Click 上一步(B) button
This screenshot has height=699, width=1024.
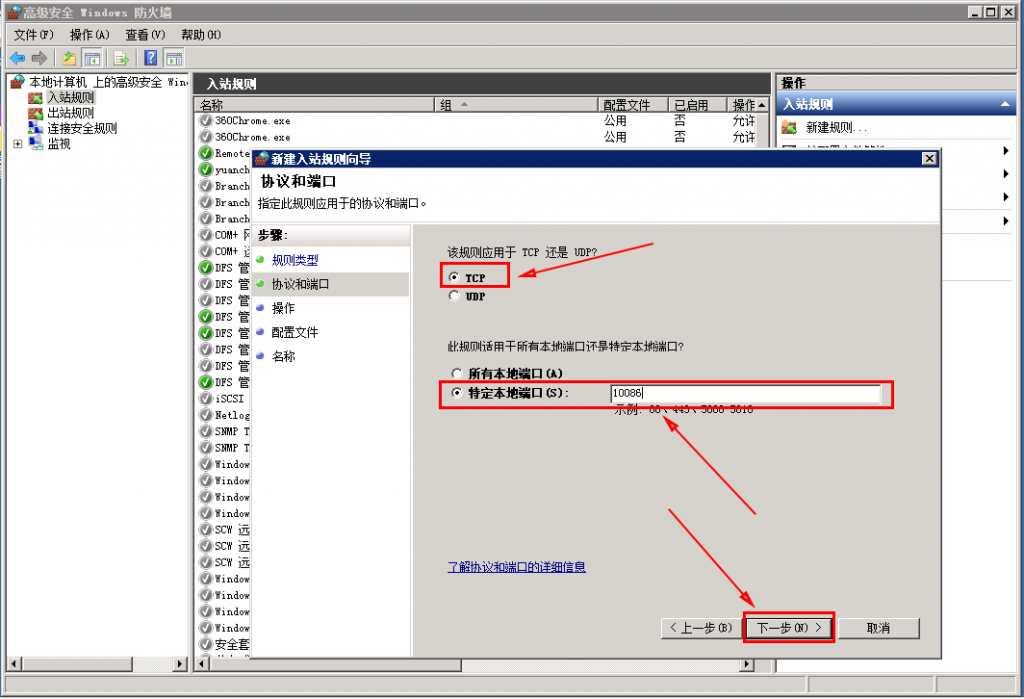click(x=701, y=628)
